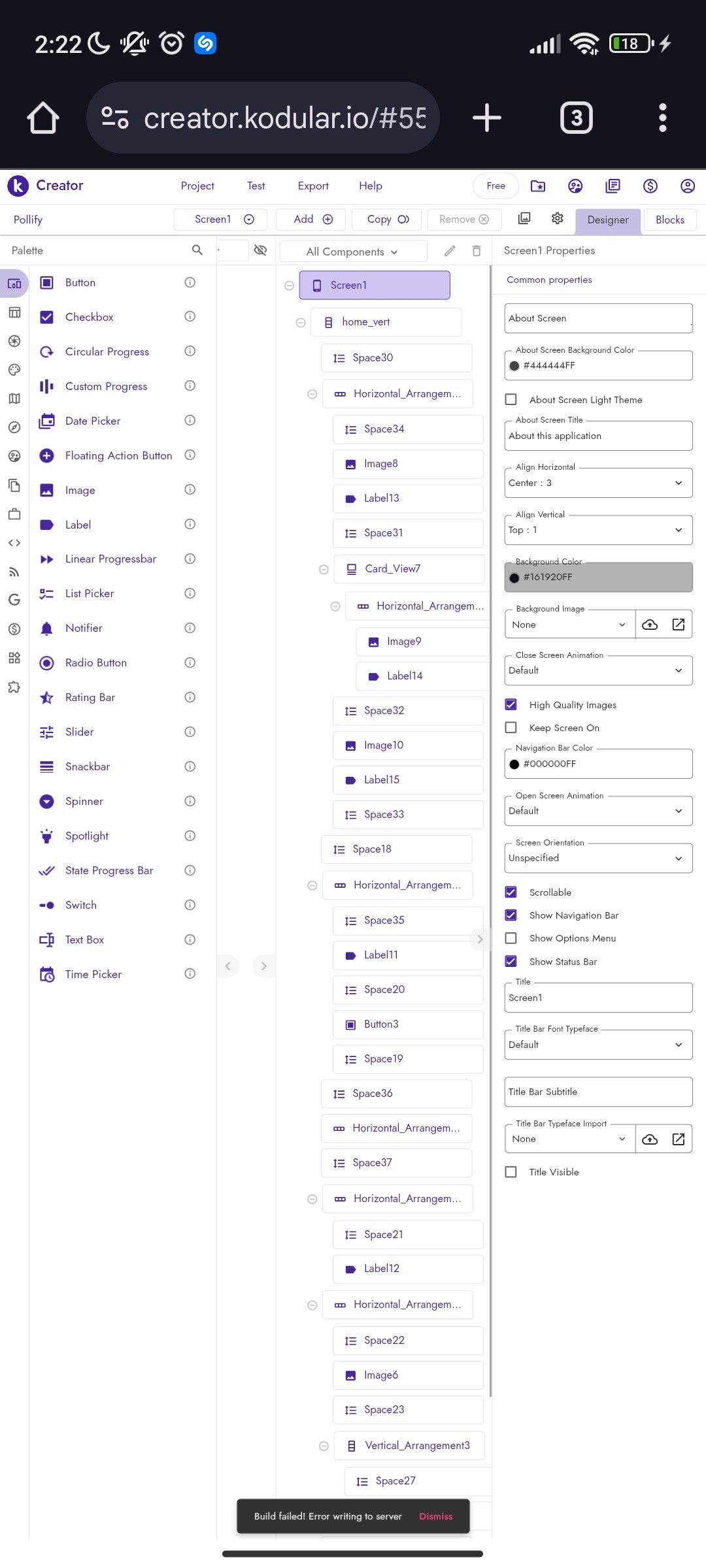The height and width of the screenshot is (1568, 706).
Task: Switch to the Blocks tab
Action: 670,220
